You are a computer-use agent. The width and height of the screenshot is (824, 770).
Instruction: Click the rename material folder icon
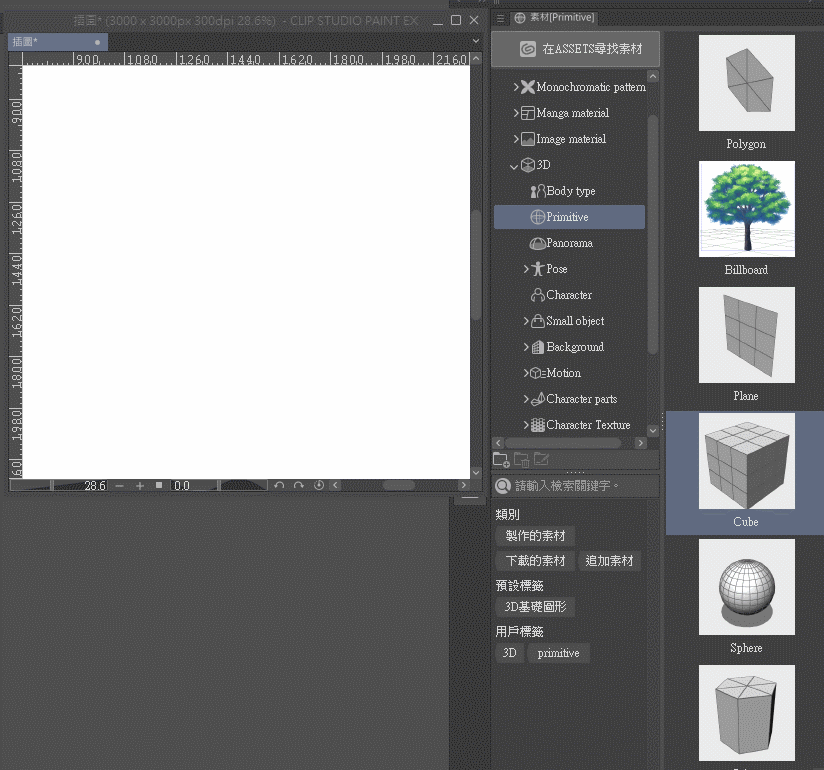(541, 459)
